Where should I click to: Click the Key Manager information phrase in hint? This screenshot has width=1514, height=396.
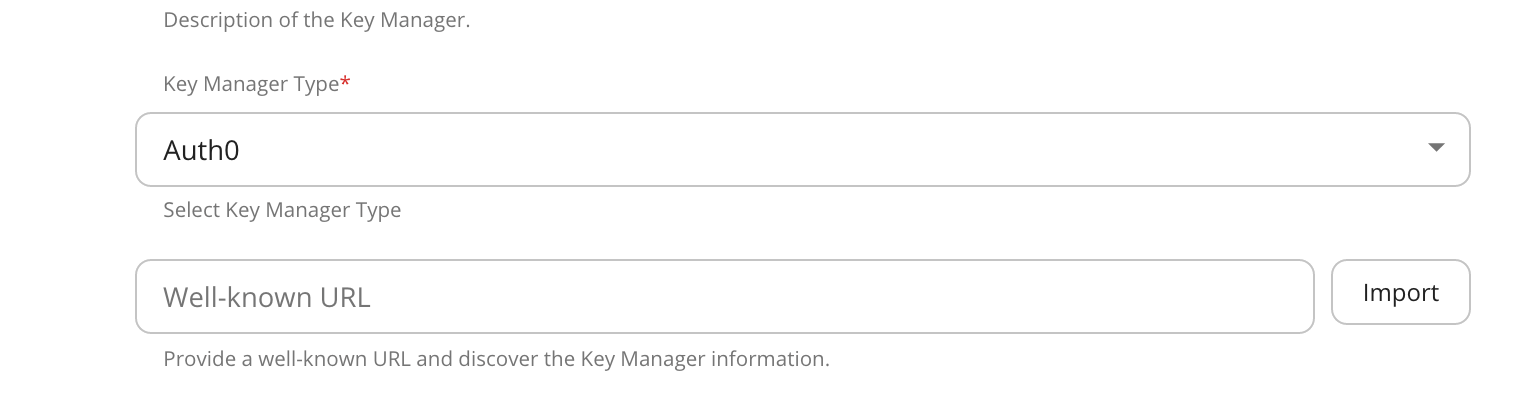[704, 358]
